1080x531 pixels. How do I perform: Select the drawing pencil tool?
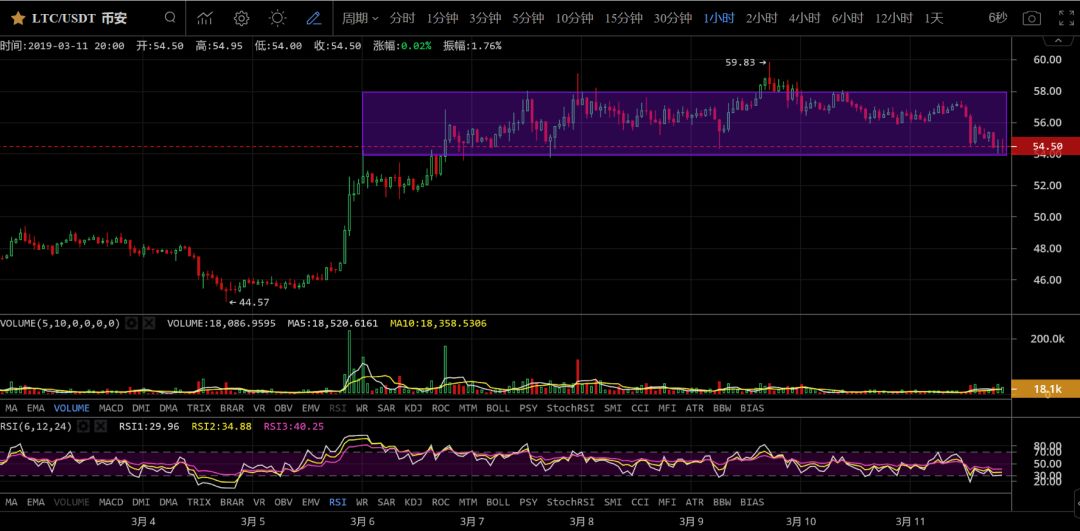313,18
